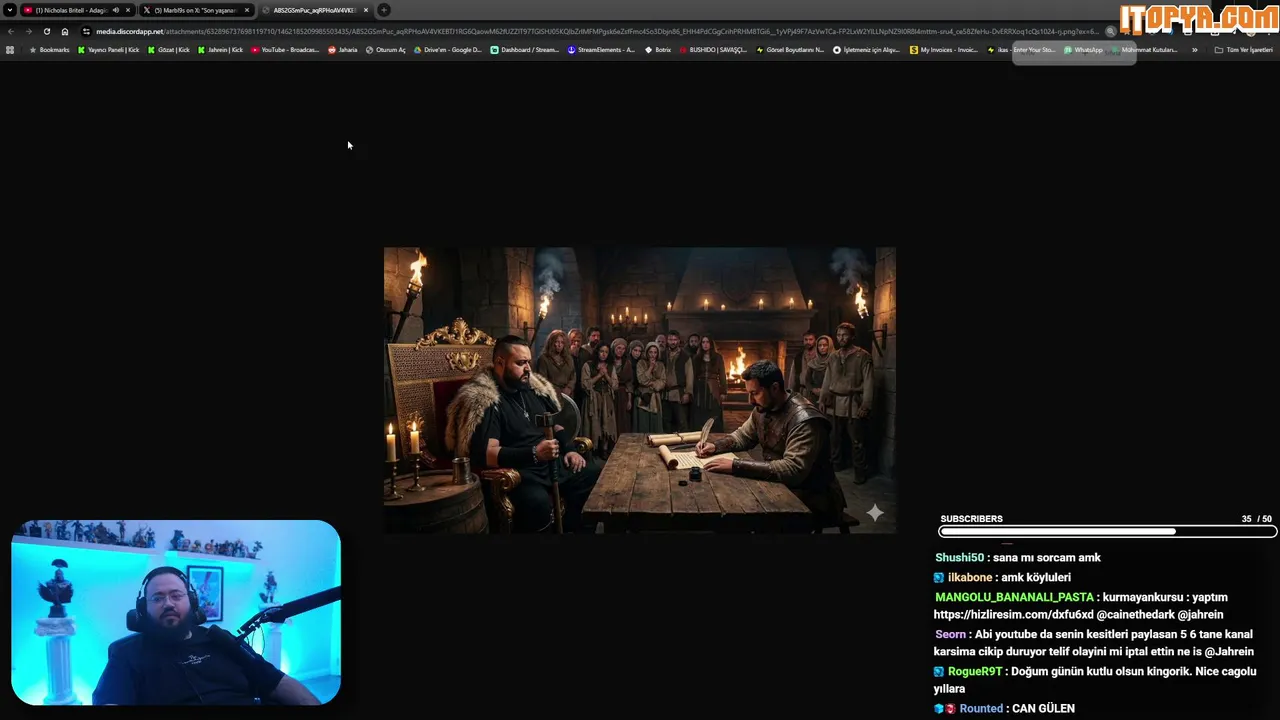Click the MANGOLU_BANANALI_PASTA chat username
The width and height of the screenshot is (1280, 720).
[x=1014, y=597]
